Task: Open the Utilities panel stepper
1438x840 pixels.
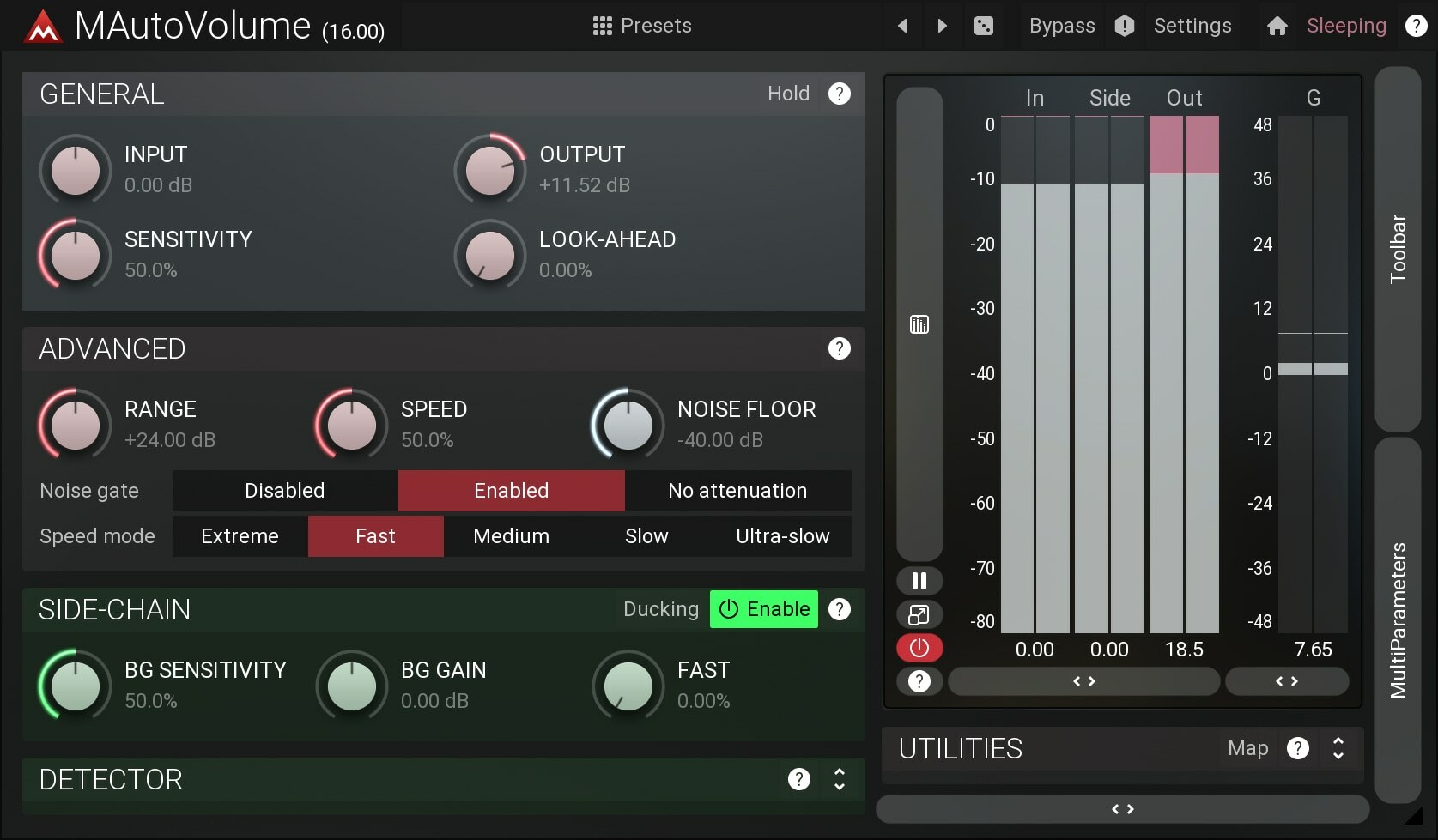Action: coord(1338,748)
